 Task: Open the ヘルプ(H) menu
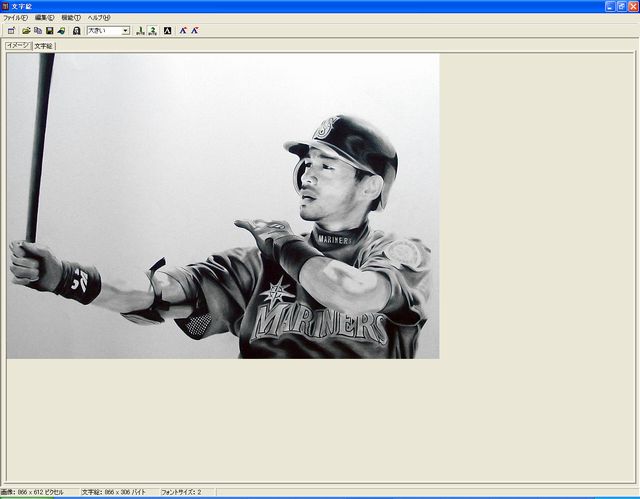tap(99, 18)
